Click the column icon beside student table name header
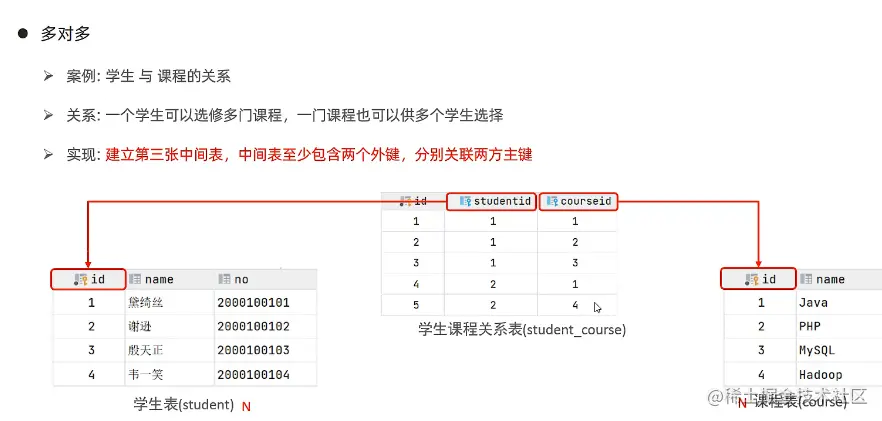Viewport: 882px width, 421px height. [134, 279]
